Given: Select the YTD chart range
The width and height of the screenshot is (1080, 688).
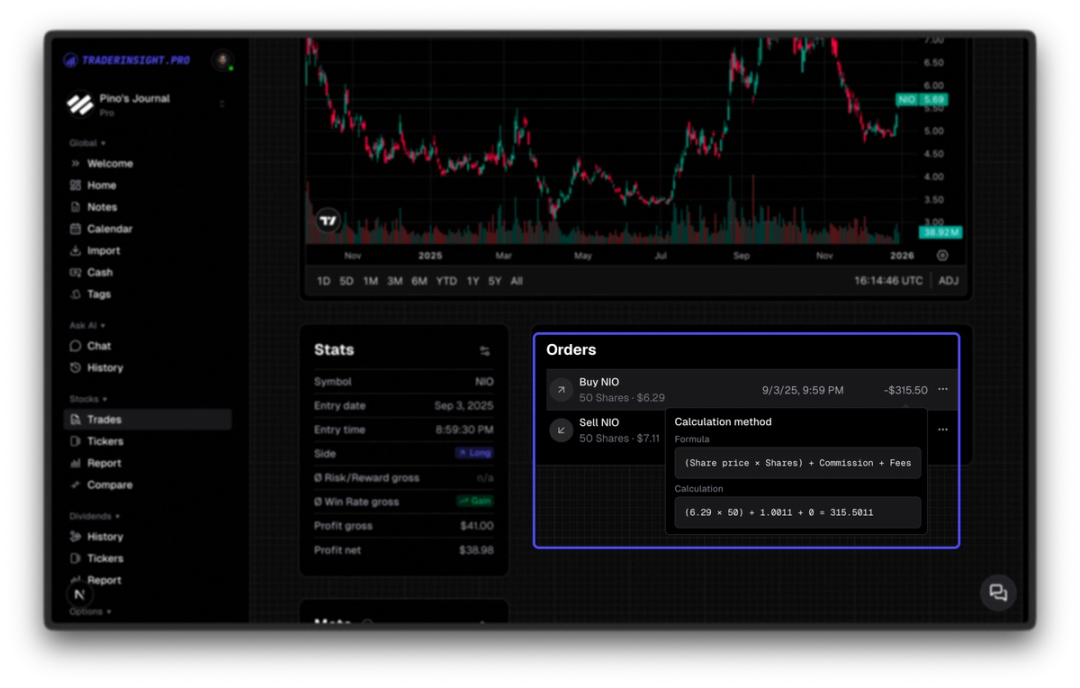Looking at the screenshot, I should (x=446, y=281).
